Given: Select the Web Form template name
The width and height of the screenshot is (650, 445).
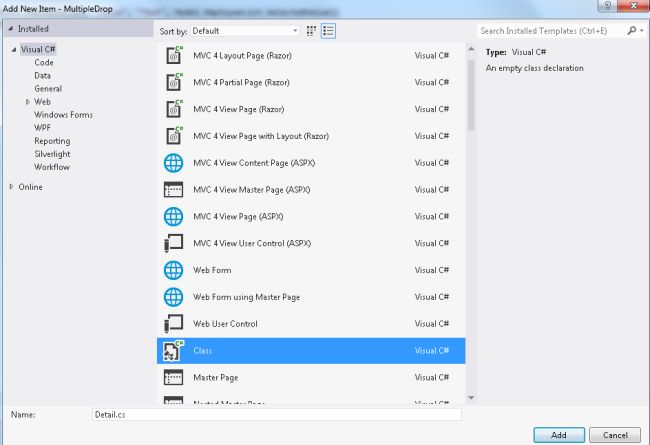Looking at the screenshot, I should tap(212, 270).
